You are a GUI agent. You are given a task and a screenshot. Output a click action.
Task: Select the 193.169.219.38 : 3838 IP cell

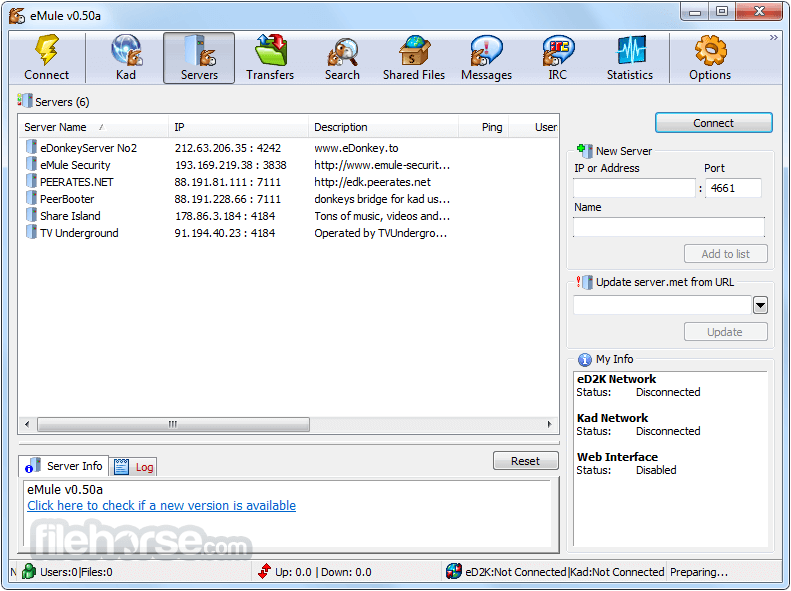(231, 165)
